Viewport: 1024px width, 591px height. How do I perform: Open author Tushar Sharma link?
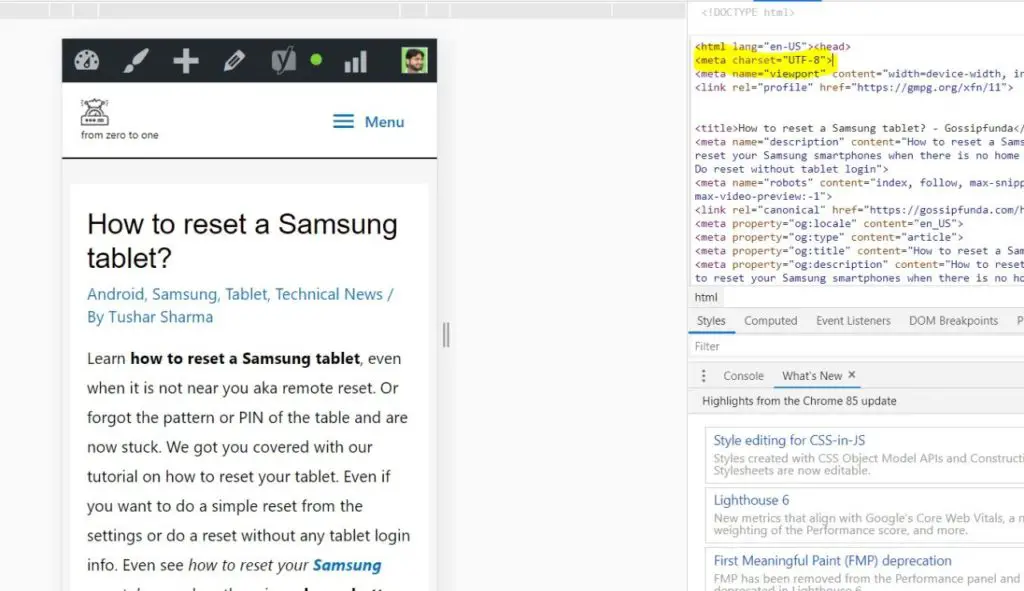(161, 317)
